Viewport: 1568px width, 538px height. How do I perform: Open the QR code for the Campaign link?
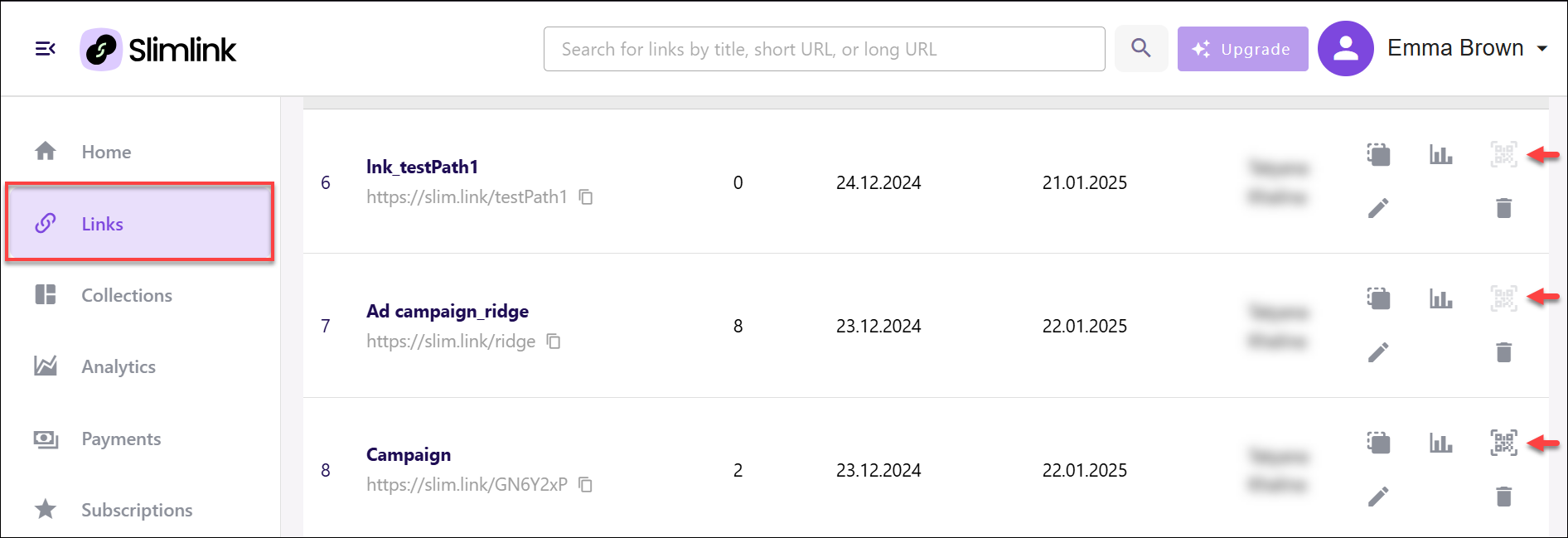[1503, 443]
